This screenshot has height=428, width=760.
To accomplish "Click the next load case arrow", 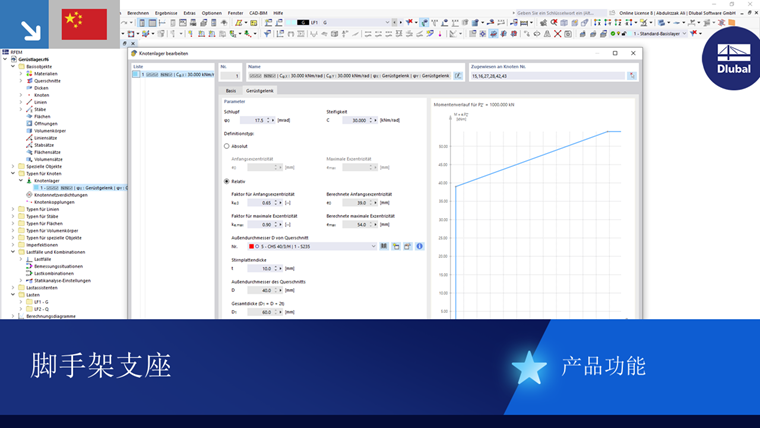I will (400, 22).
